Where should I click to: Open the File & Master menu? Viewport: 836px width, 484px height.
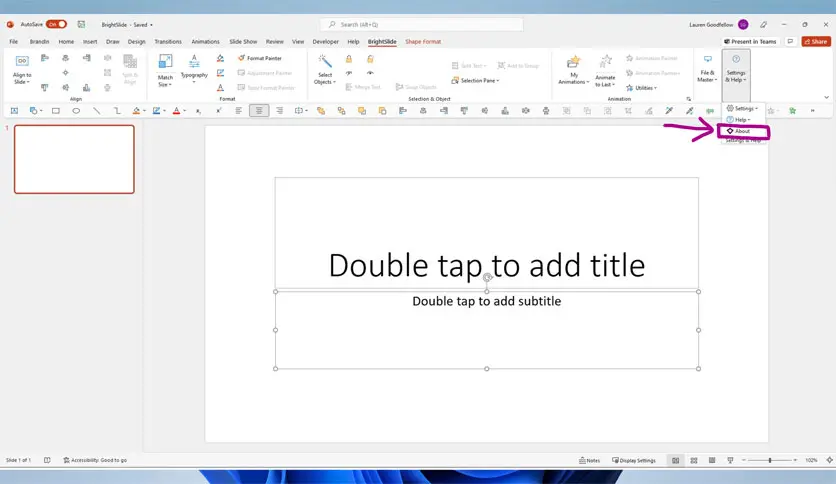tap(708, 69)
